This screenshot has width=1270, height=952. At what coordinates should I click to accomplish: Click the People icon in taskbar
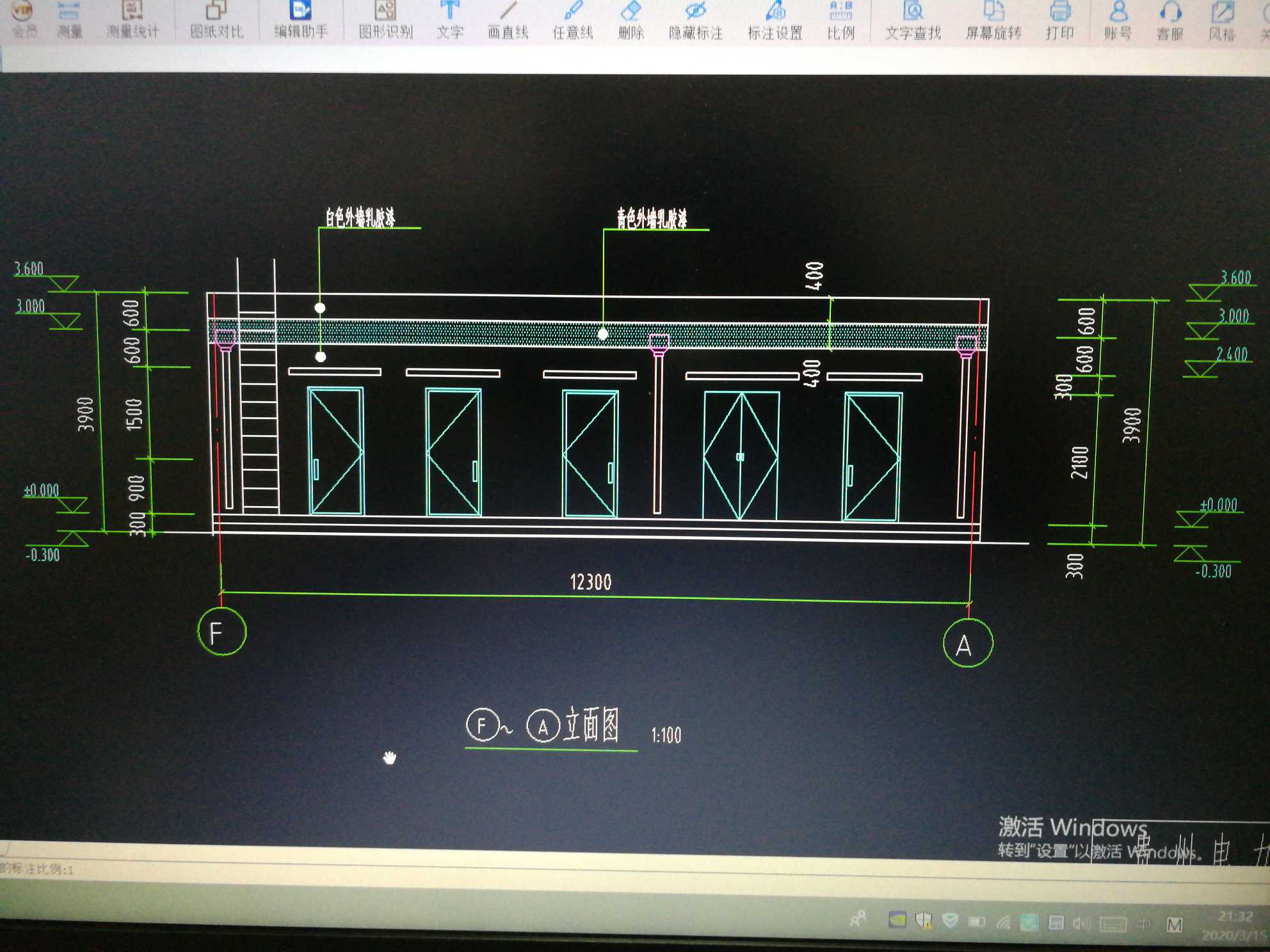[858, 919]
